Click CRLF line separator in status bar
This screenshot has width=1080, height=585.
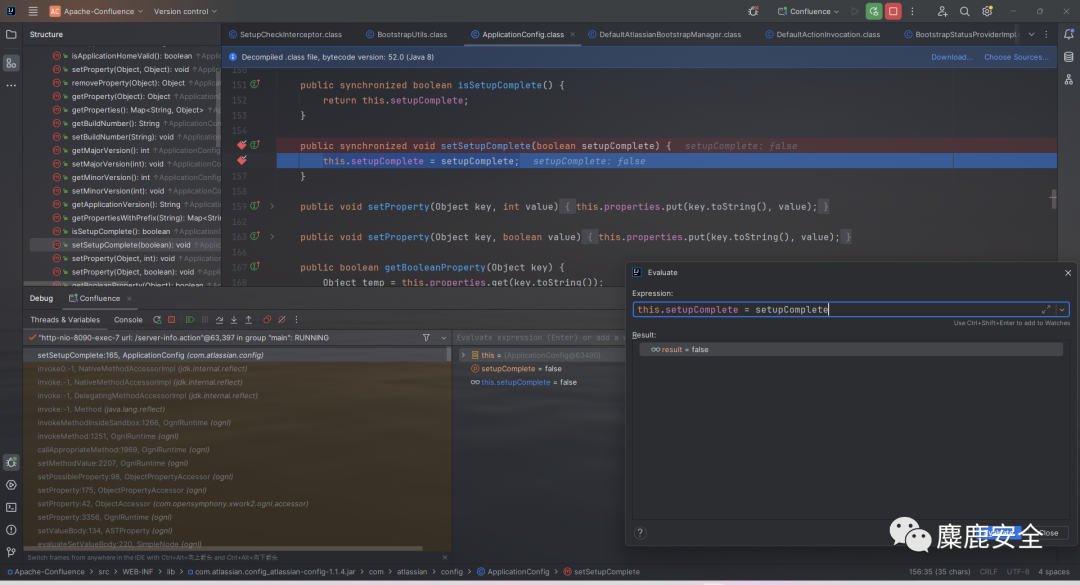tap(988, 572)
